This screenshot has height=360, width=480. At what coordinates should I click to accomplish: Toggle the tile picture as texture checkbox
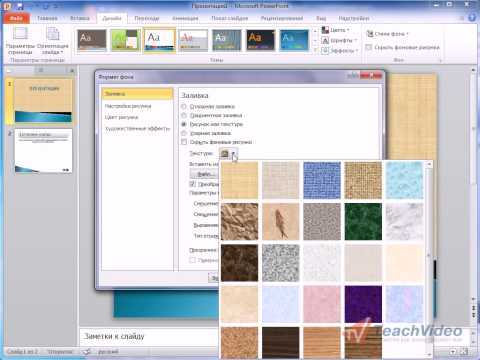click(193, 184)
